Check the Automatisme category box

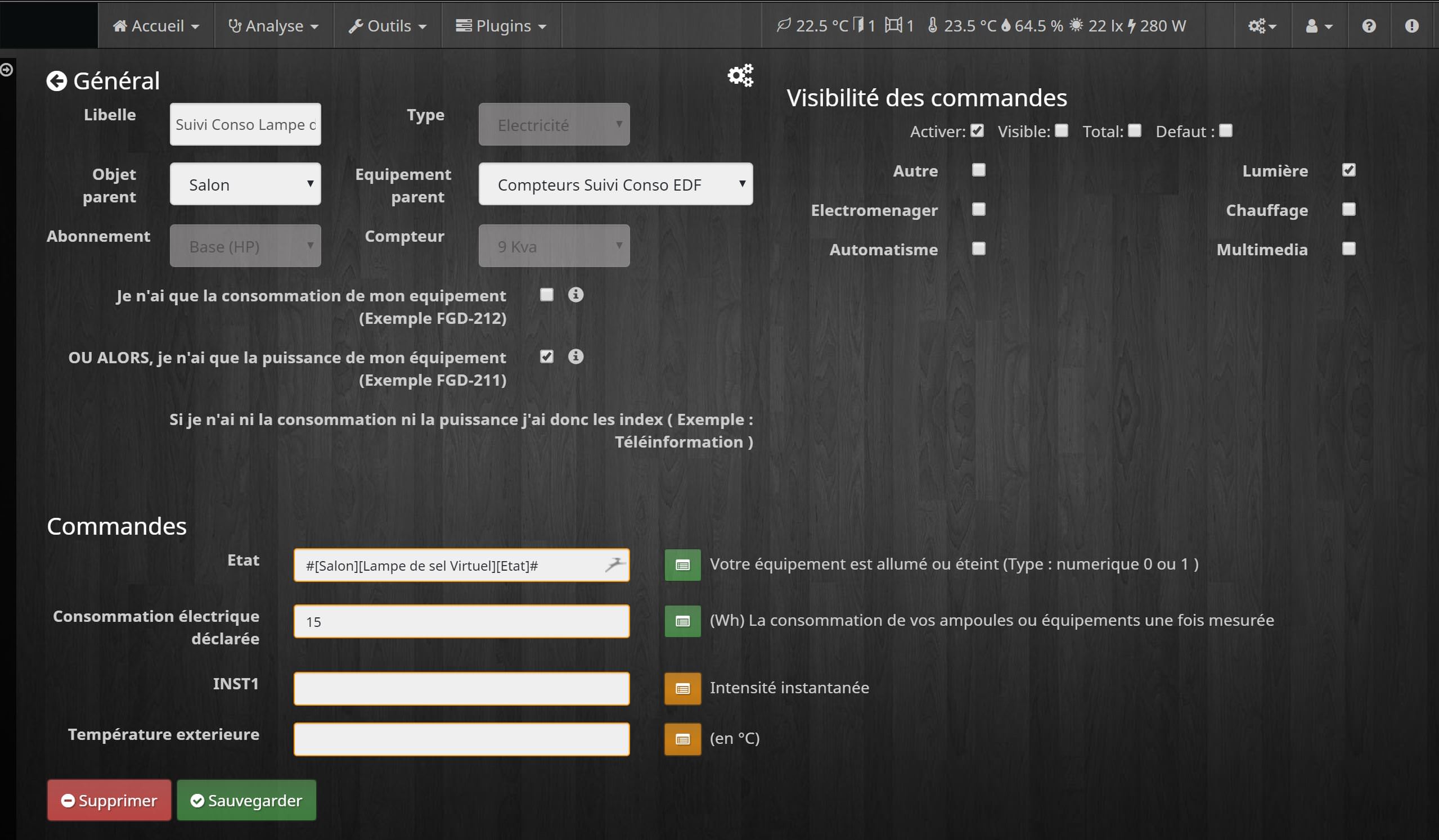pos(979,249)
